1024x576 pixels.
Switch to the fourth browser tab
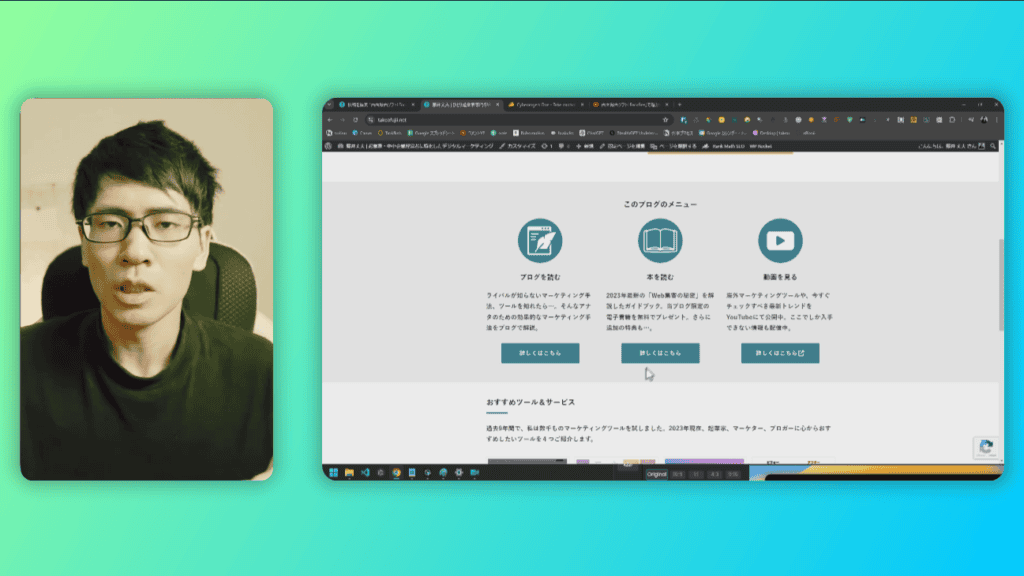(x=630, y=104)
